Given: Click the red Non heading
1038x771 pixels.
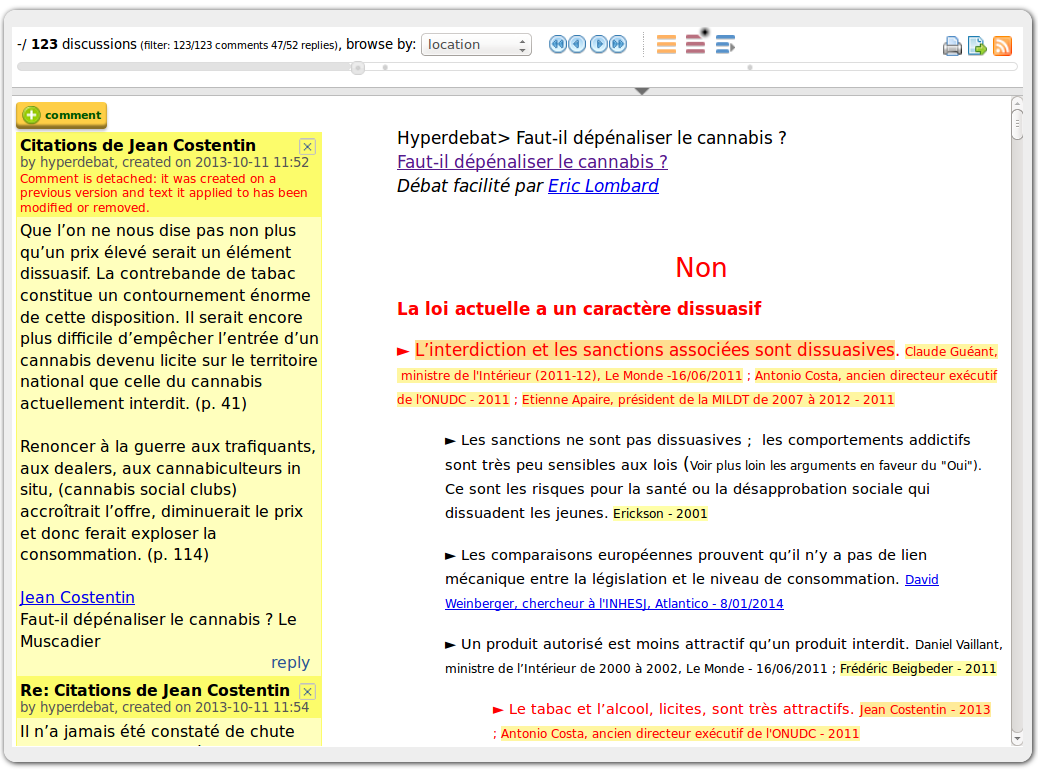Looking at the screenshot, I should [x=701, y=267].
